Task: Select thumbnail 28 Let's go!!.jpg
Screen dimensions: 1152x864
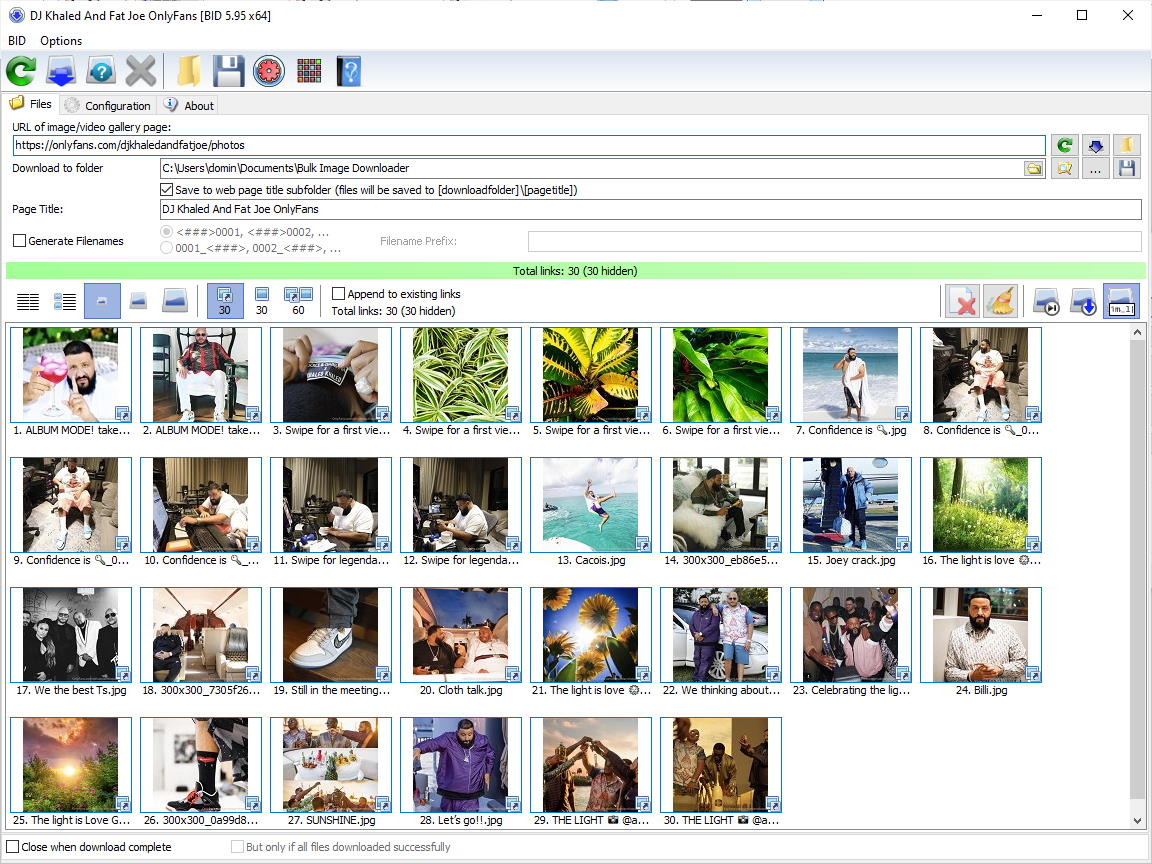Action: [x=461, y=765]
